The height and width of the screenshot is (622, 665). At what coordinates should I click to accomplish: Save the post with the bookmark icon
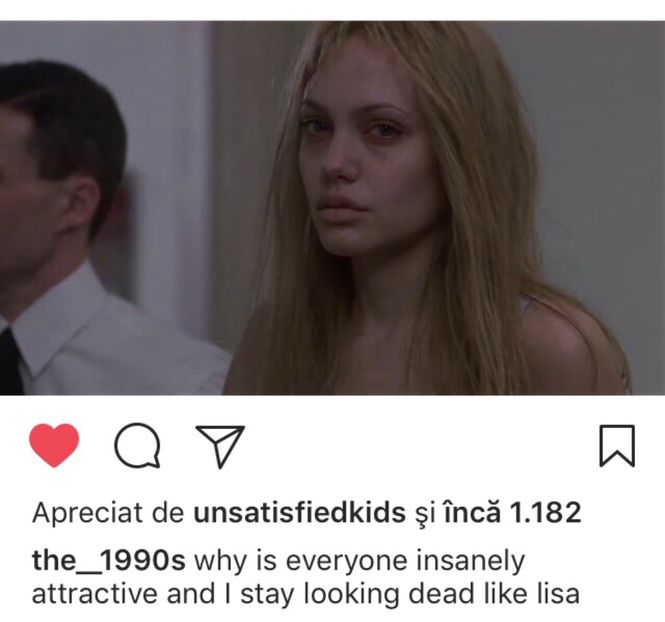coord(617,446)
